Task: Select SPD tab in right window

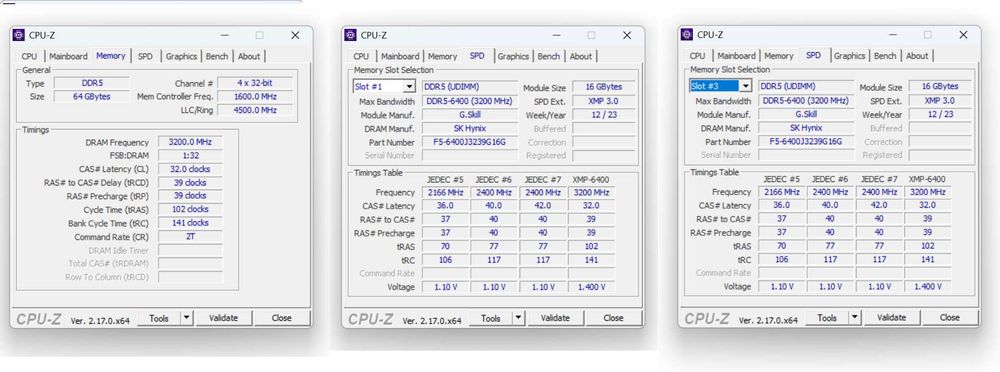Action: click(813, 55)
